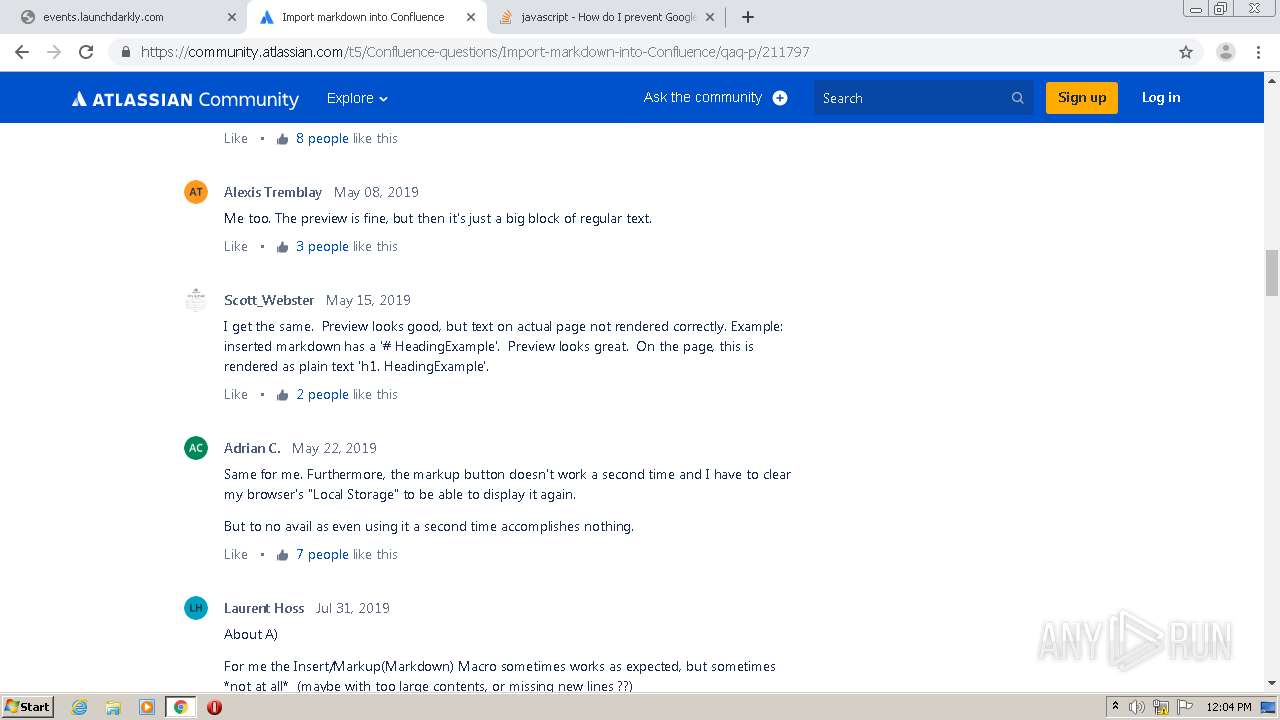This screenshot has height=720, width=1280.
Task: Like Adrian C.'s comment
Action: [x=236, y=555]
